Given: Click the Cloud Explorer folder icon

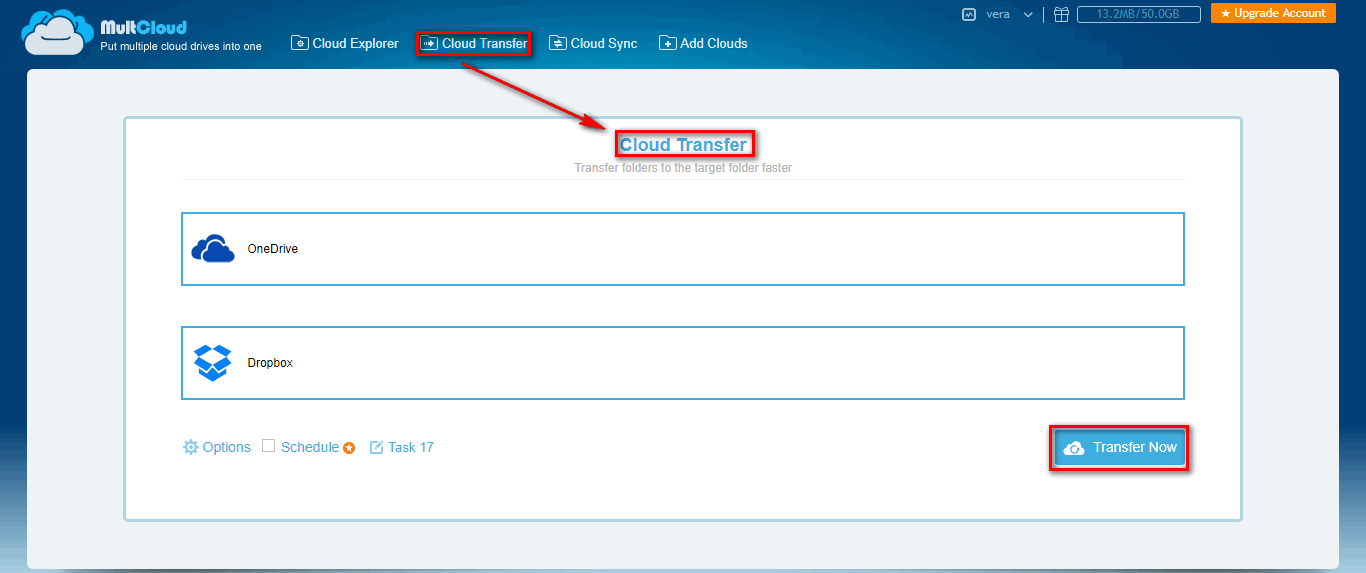Looking at the screenshot, I should point(299,43).
